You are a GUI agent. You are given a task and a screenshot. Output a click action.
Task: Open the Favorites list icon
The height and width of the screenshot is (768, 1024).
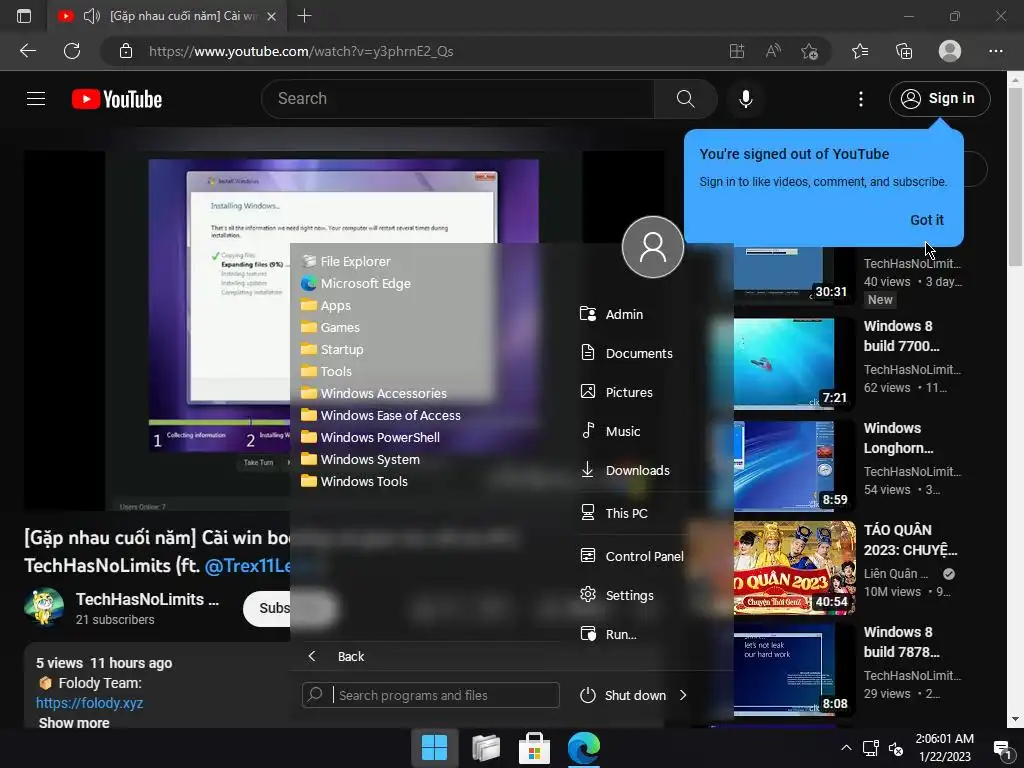(860, 51)
